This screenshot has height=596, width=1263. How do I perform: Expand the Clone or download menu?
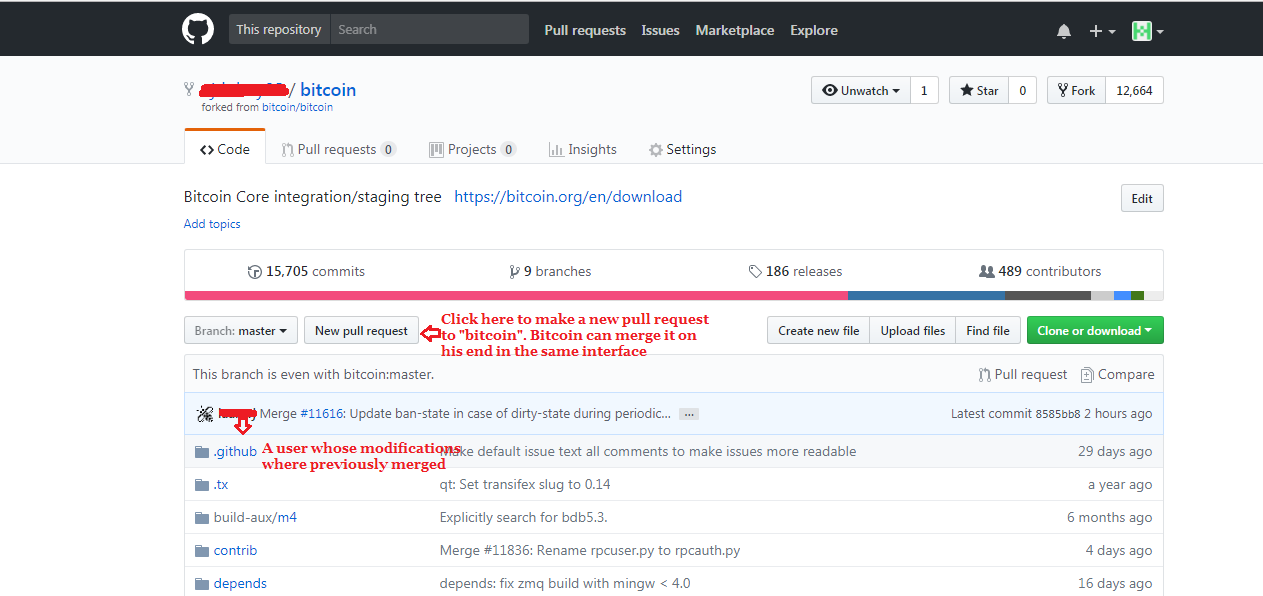[x=1094, y=331]
